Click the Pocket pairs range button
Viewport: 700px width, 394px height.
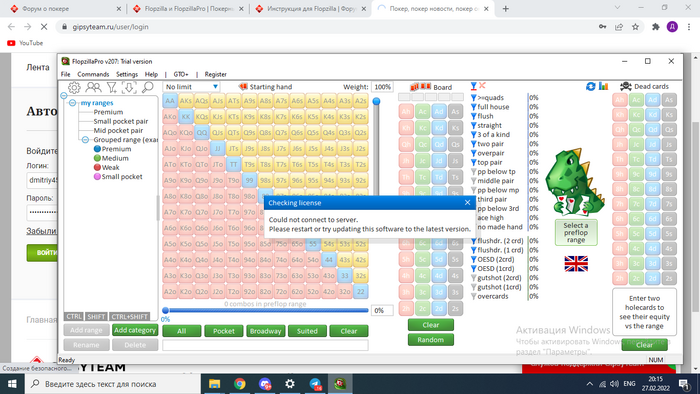pyautogui.click(x=224, y=331)
